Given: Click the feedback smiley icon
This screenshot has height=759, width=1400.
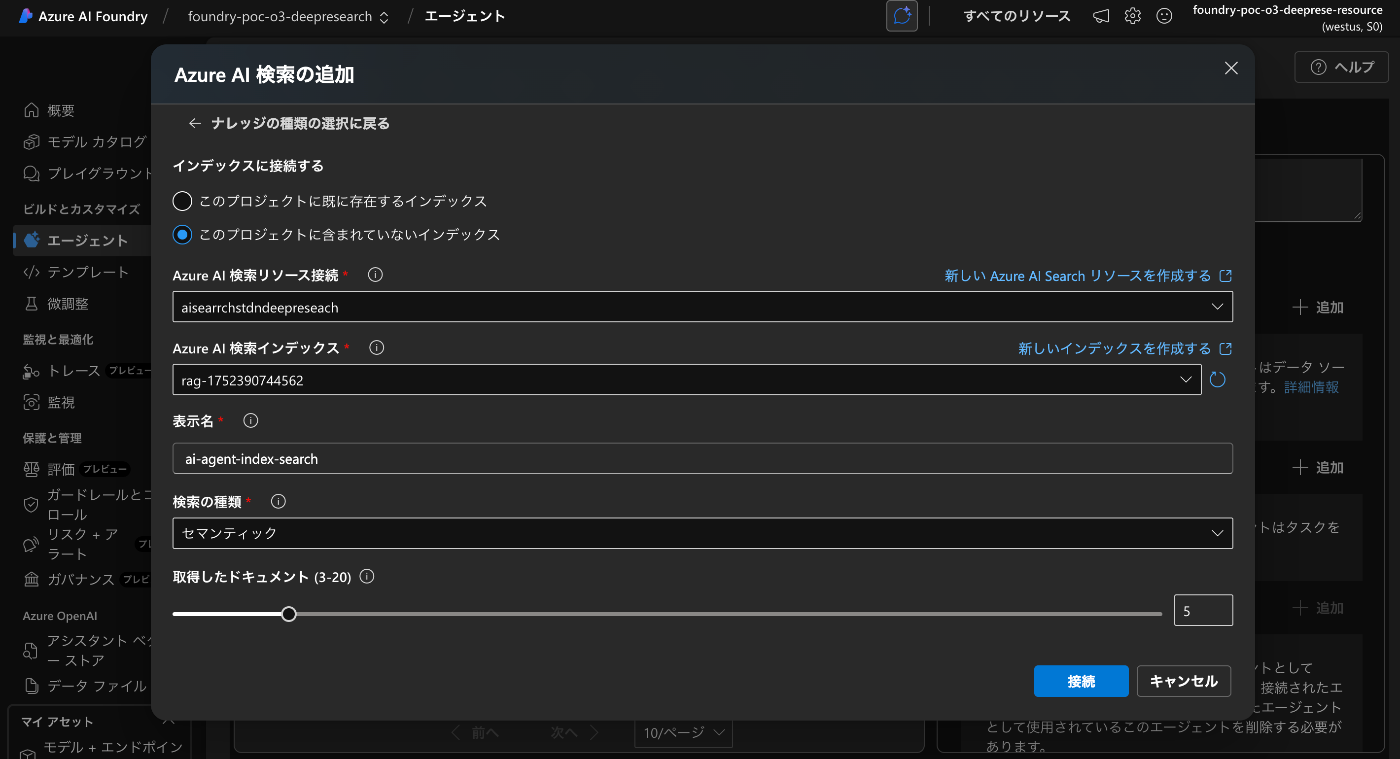Looking at the screenshot, I should tap(1164, 16).
